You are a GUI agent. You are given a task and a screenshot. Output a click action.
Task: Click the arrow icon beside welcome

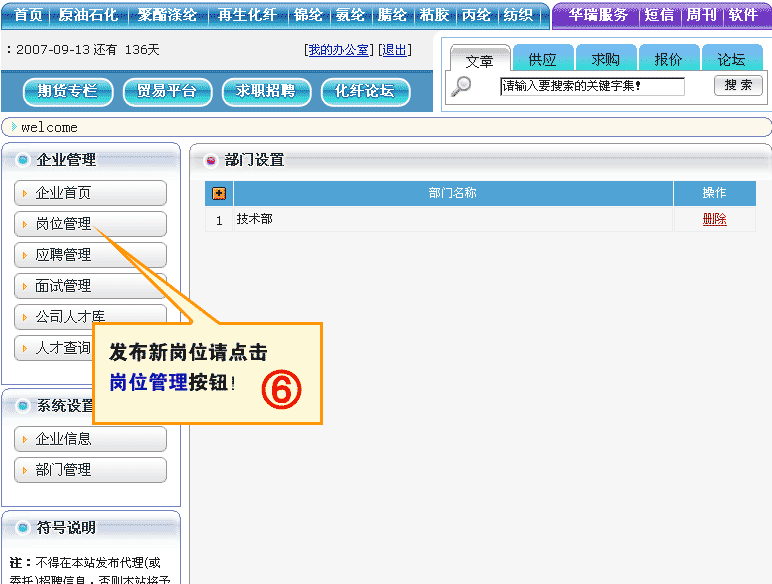coord(13,127)
